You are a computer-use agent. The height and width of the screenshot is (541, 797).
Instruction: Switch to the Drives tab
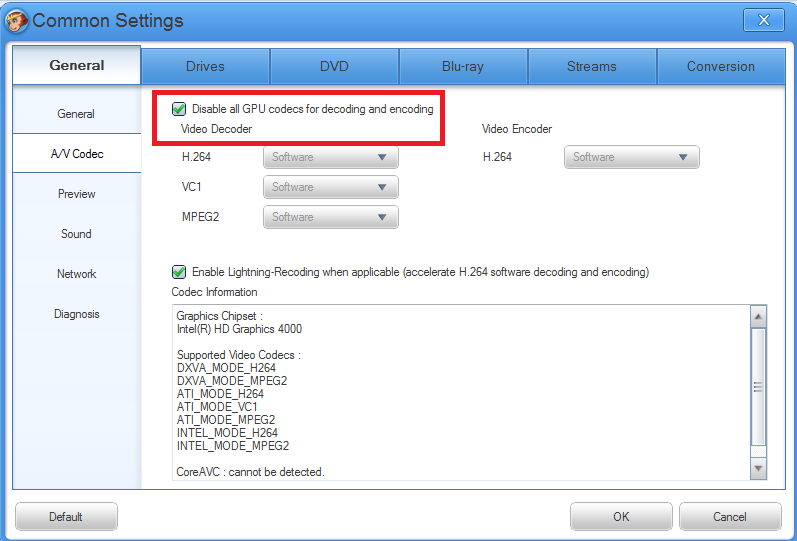click(x=205, y=66)
